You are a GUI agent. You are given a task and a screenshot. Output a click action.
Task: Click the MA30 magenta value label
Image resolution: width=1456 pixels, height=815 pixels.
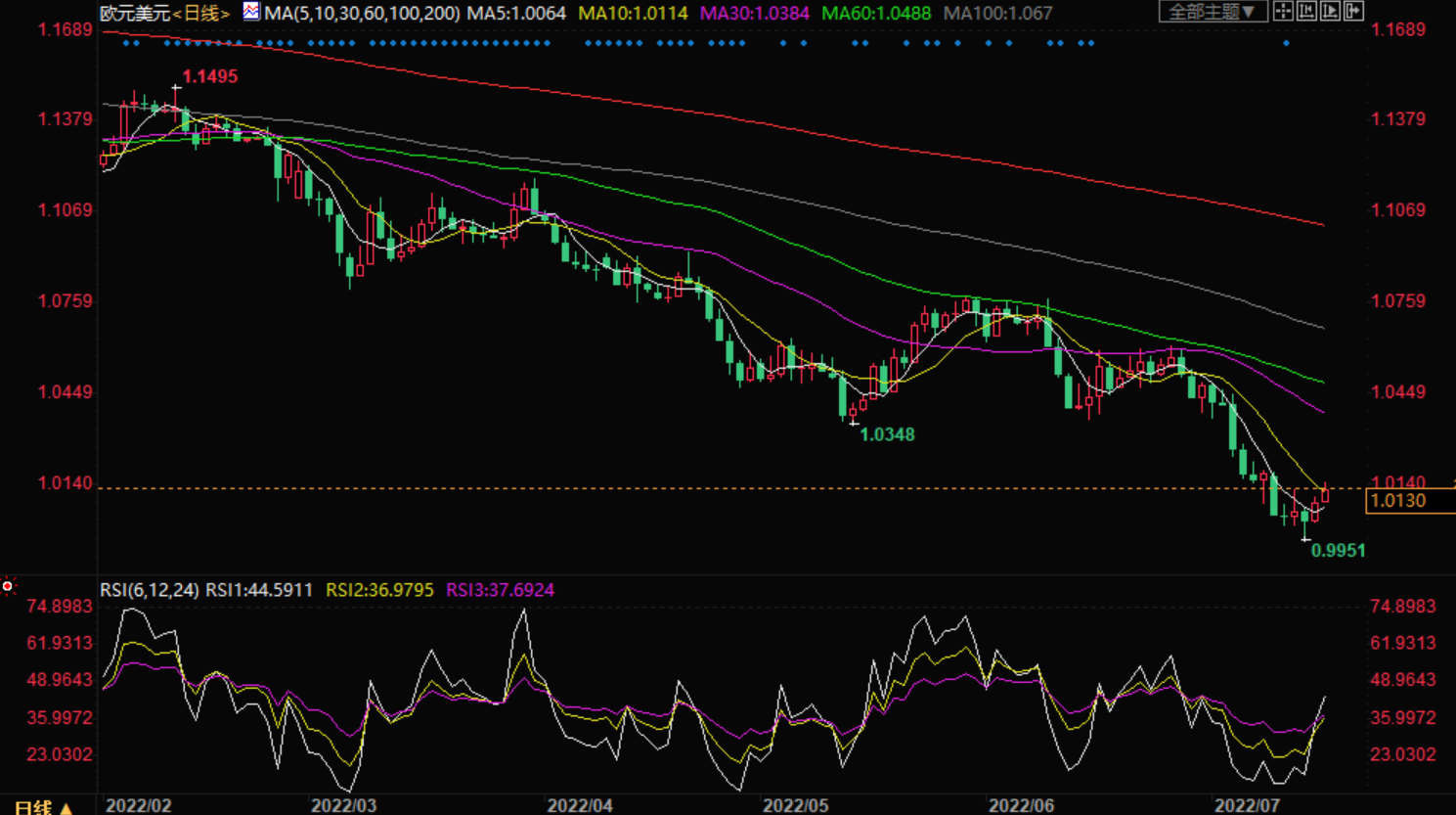point(754,14)
